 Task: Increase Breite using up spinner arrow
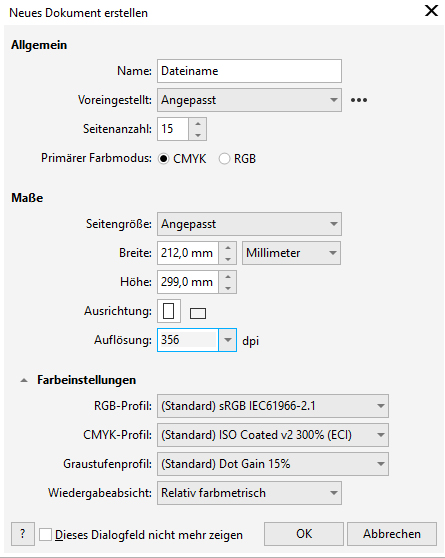coord(228,248)
